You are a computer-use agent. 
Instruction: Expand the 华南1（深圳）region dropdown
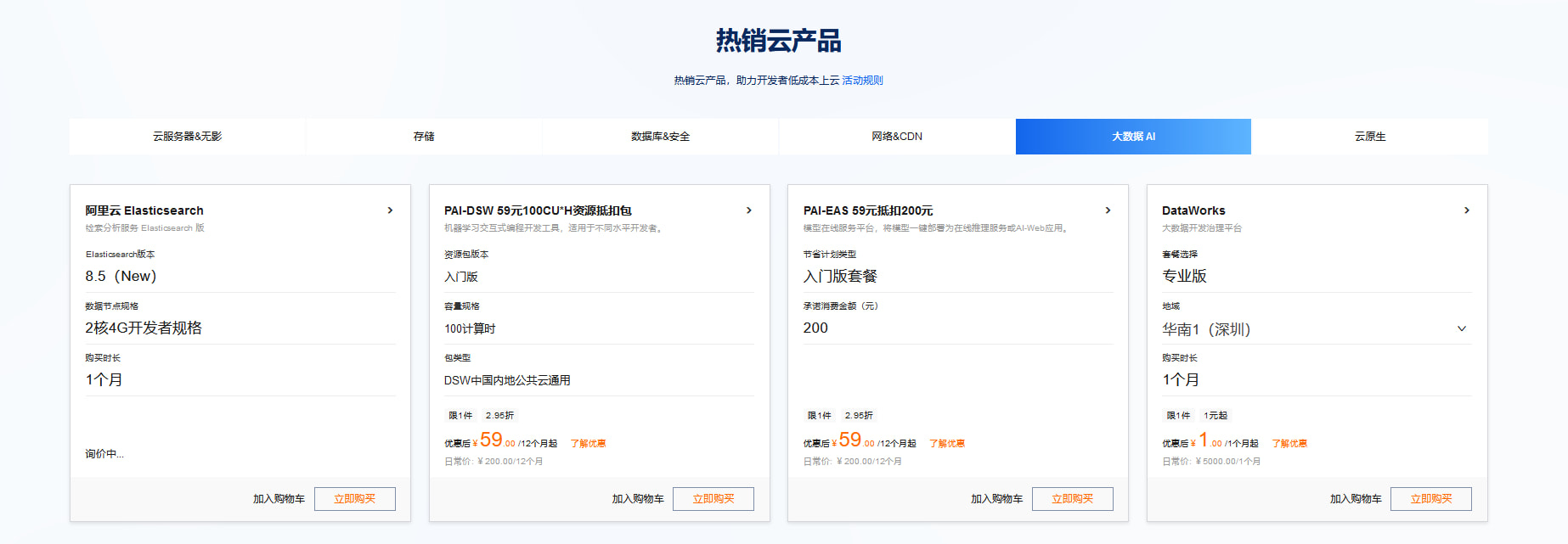point(1317,329)
